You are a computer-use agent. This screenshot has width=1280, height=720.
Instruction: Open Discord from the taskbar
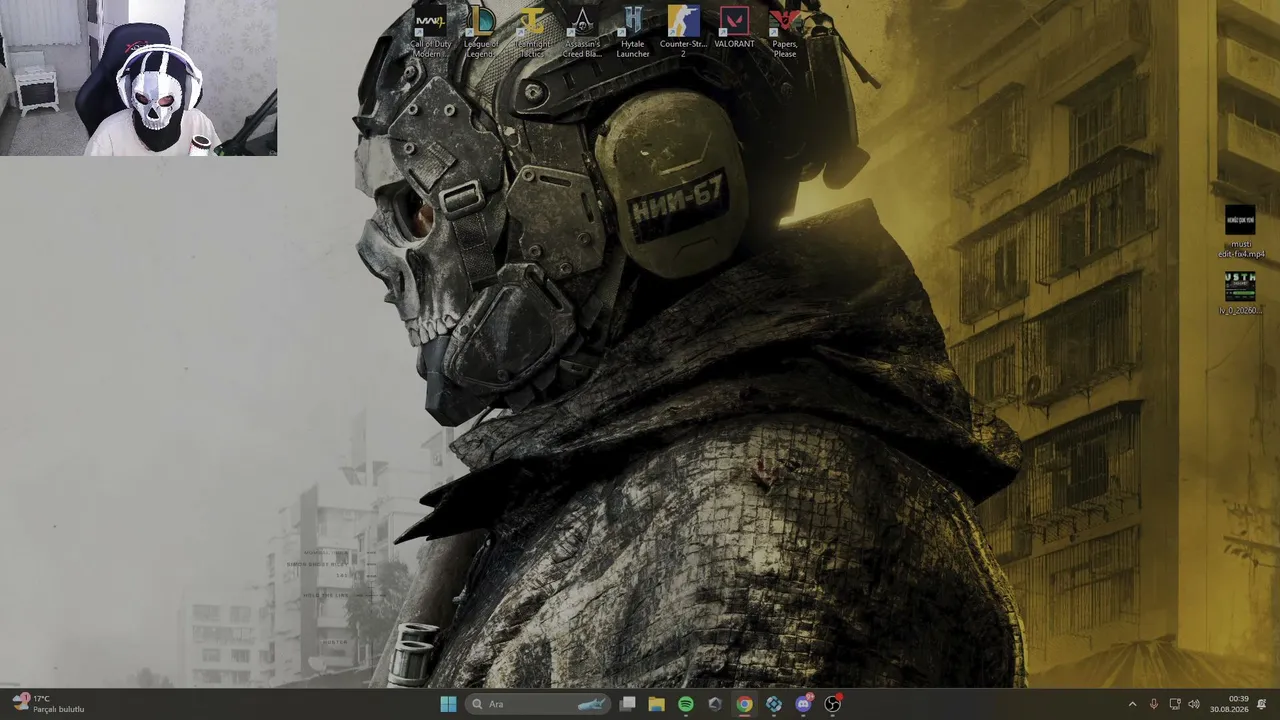(803, 704)
